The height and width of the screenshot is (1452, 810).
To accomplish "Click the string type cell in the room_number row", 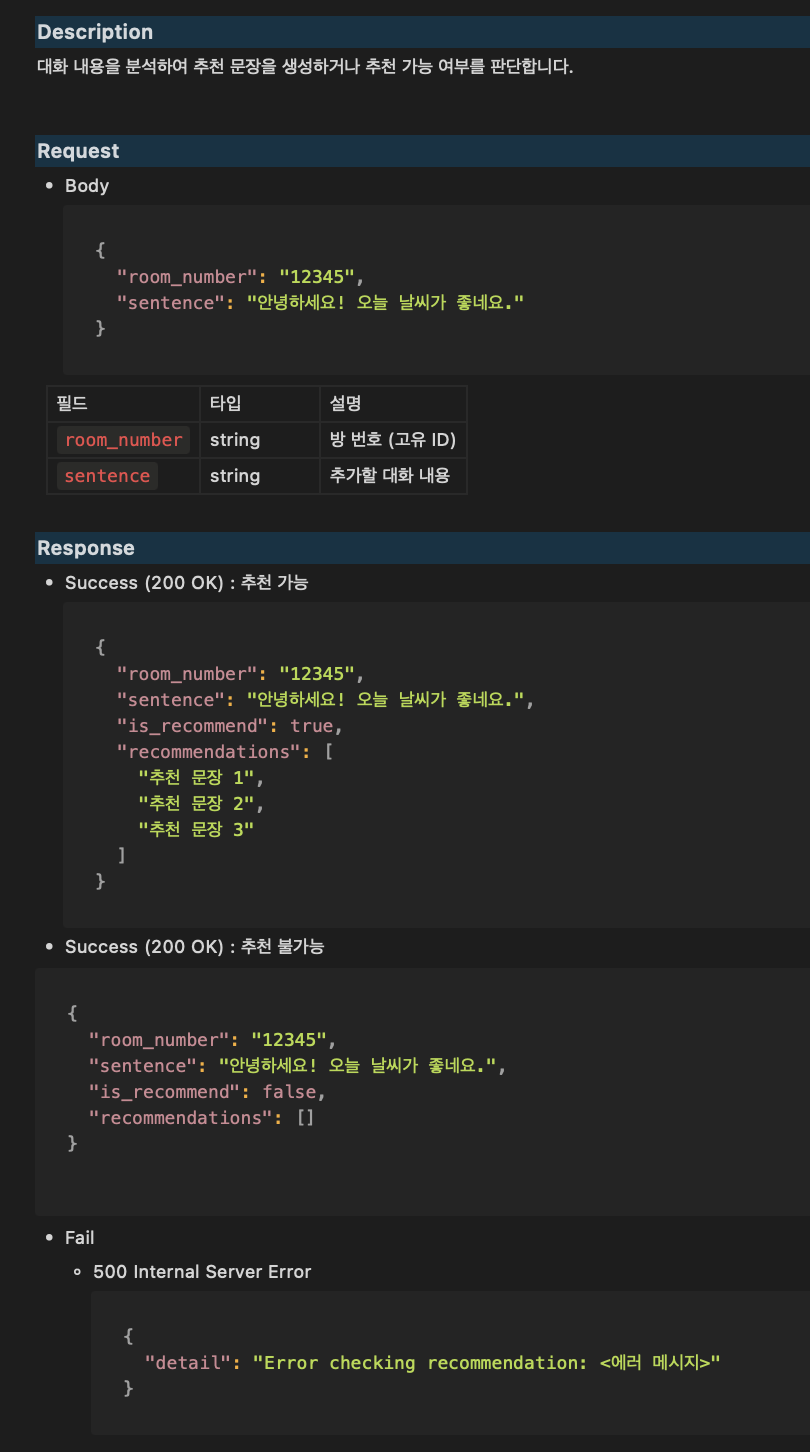I will (260, 440).
